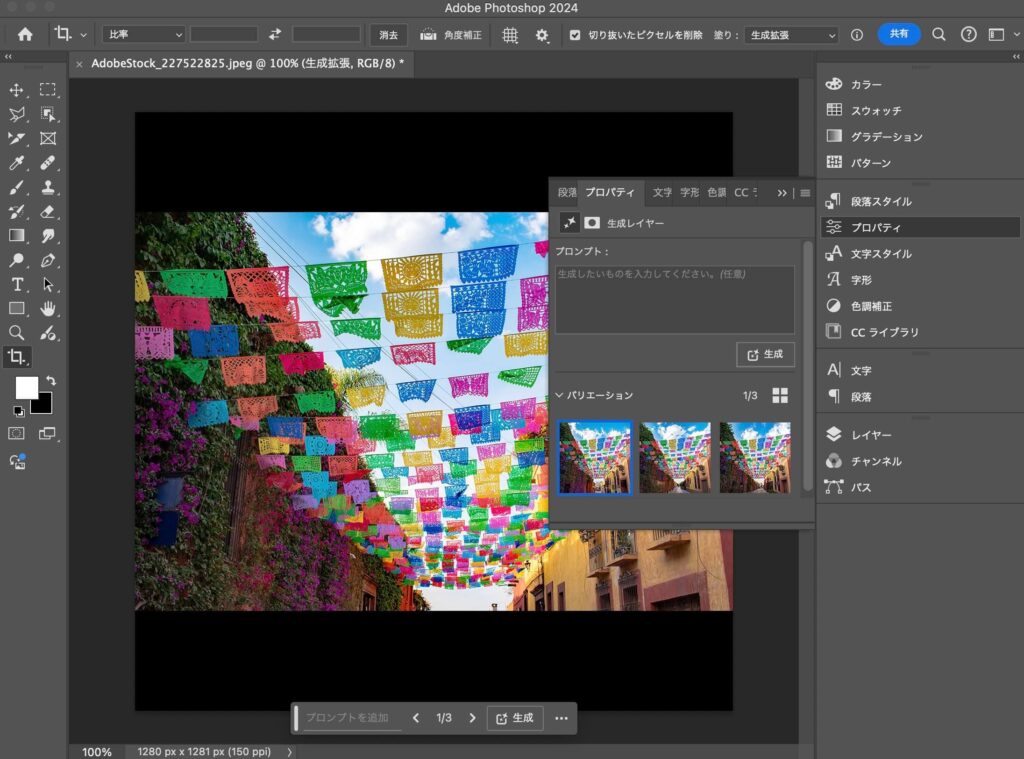Select the Hand tool

pos(48,308)
